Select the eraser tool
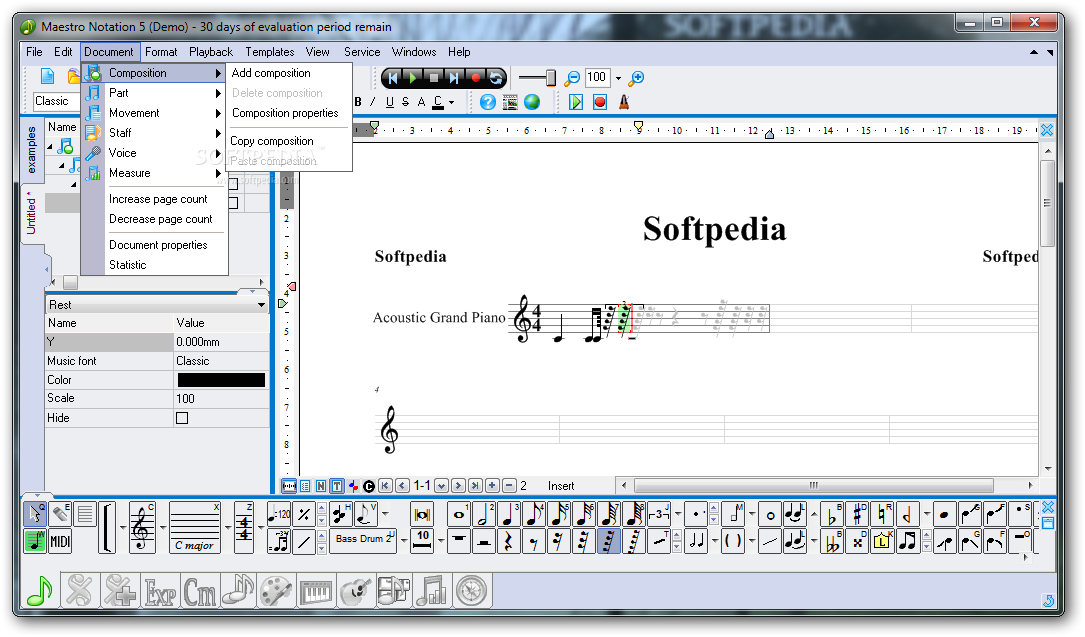Image resolution: width=1085 pixels, height=637 pixels. click(x=60, y=514)
